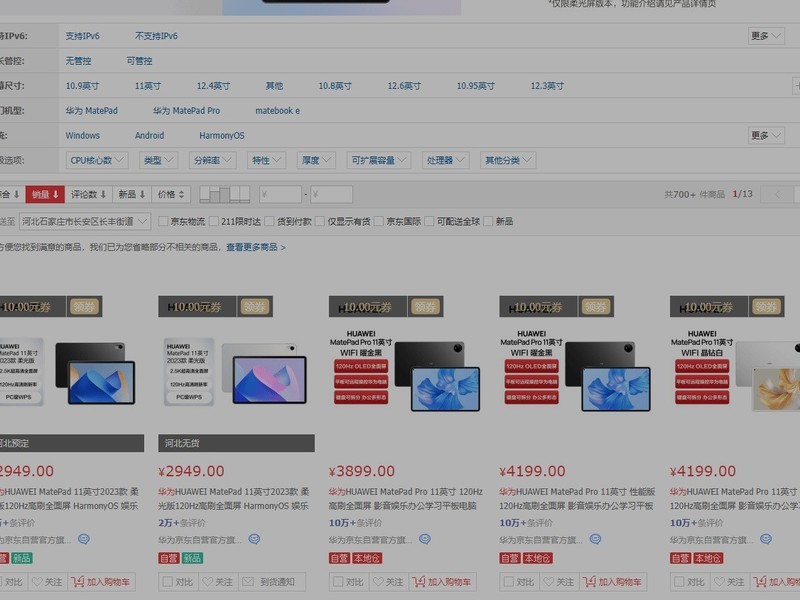Filter model 华为 MatePad Pro
Screen dimensions: 800x600
(186, 111)
